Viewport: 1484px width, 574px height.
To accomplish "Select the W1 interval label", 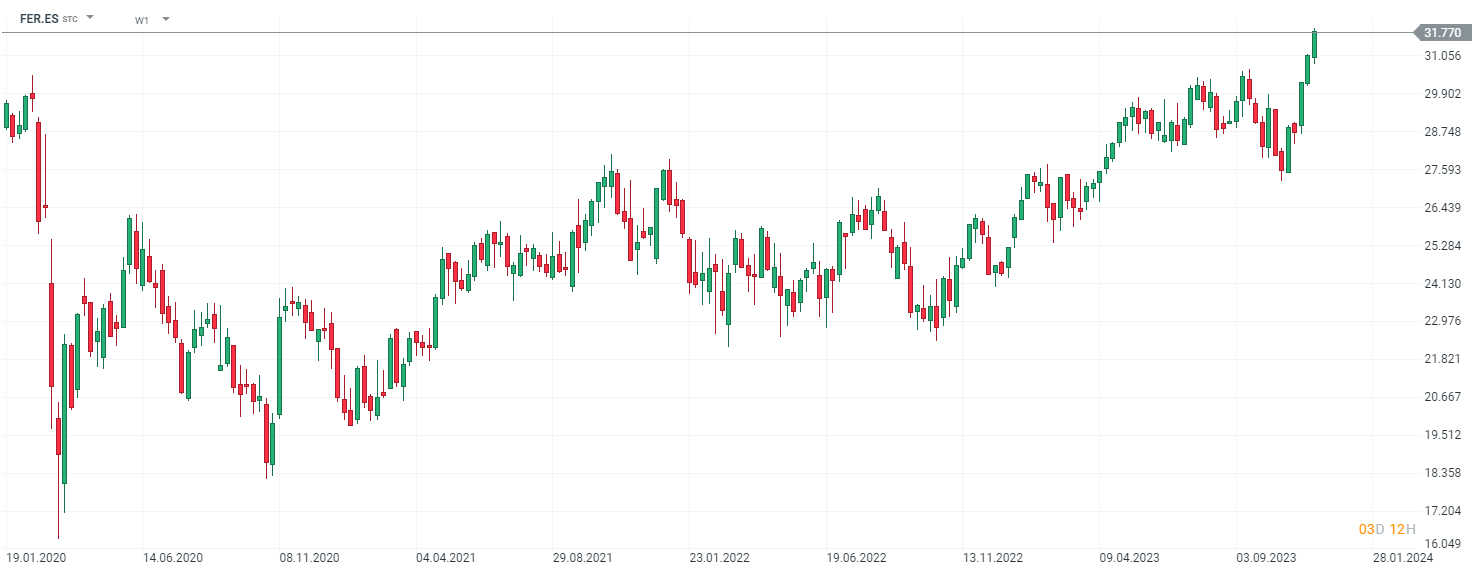I will click(x=142, y=19).
